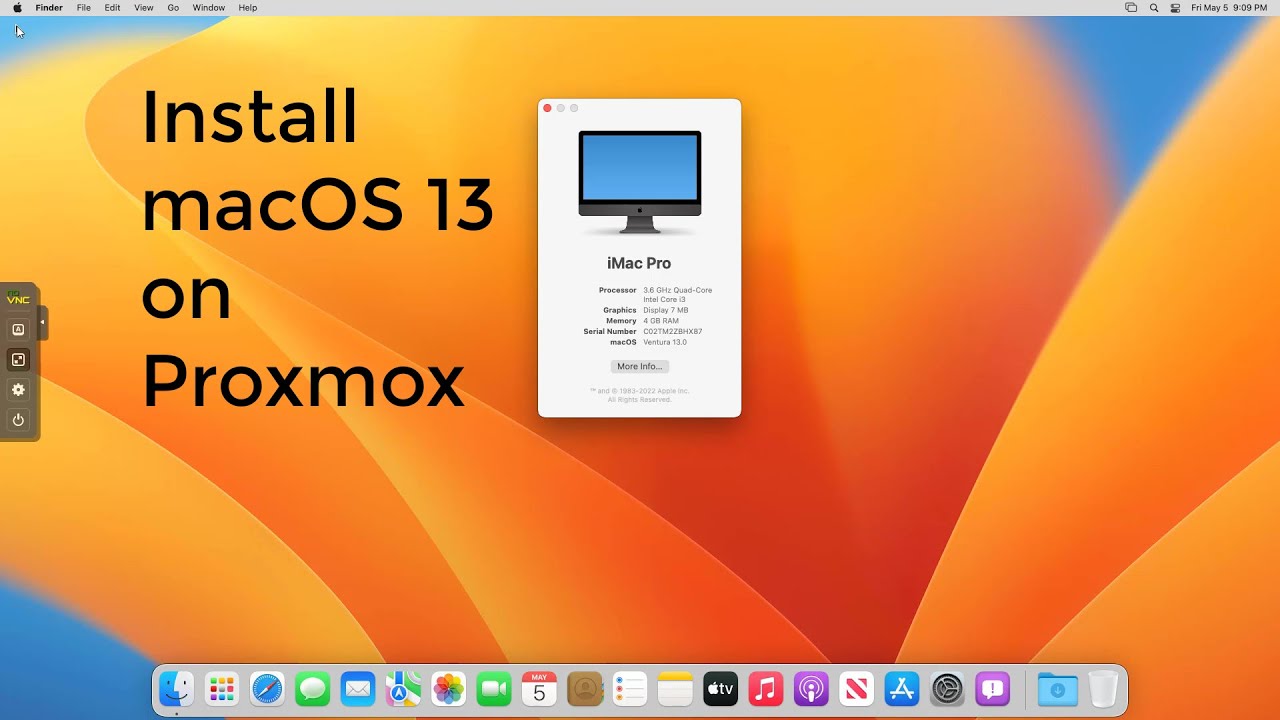
Task: Open Contacts from the Dock
Action: pyautogui.click(x=585, y=689)
